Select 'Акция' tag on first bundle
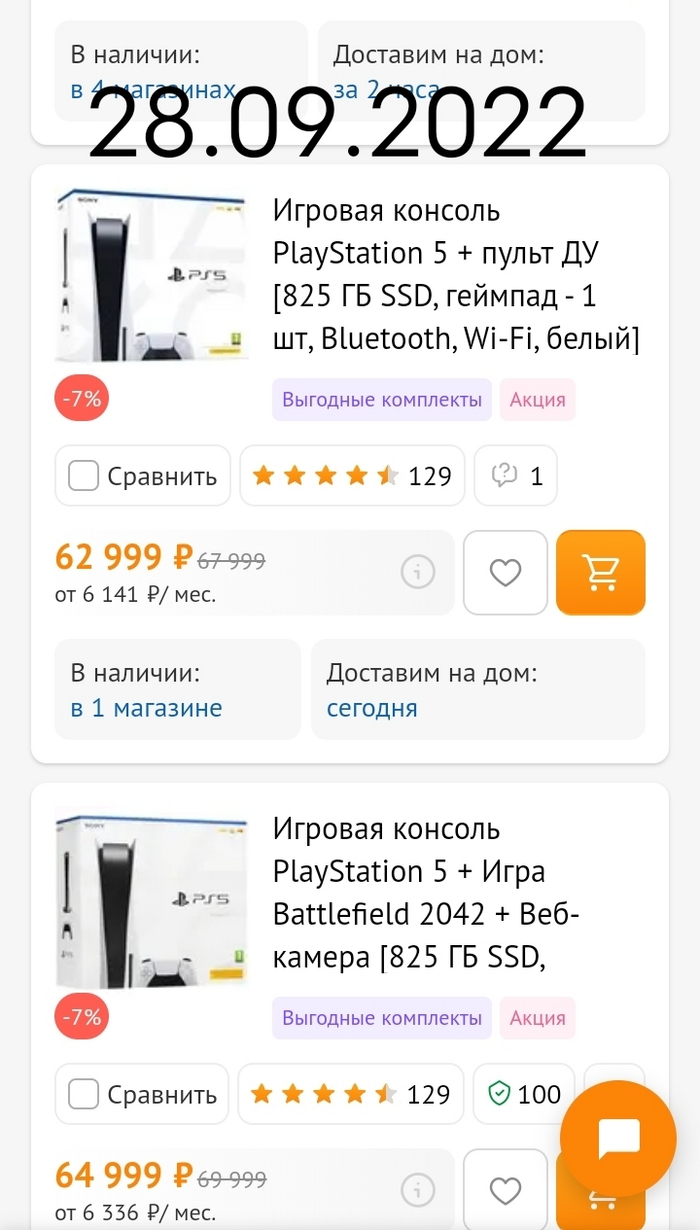The height and width of the screenshot is (1230, 700). pyautogui.click(x=538, y=400)
